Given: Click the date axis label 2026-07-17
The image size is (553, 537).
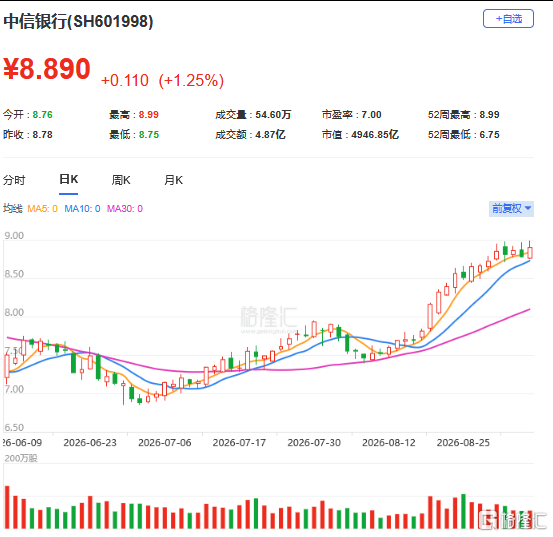Looking at the screenshot, I should (x=239, y=443).
